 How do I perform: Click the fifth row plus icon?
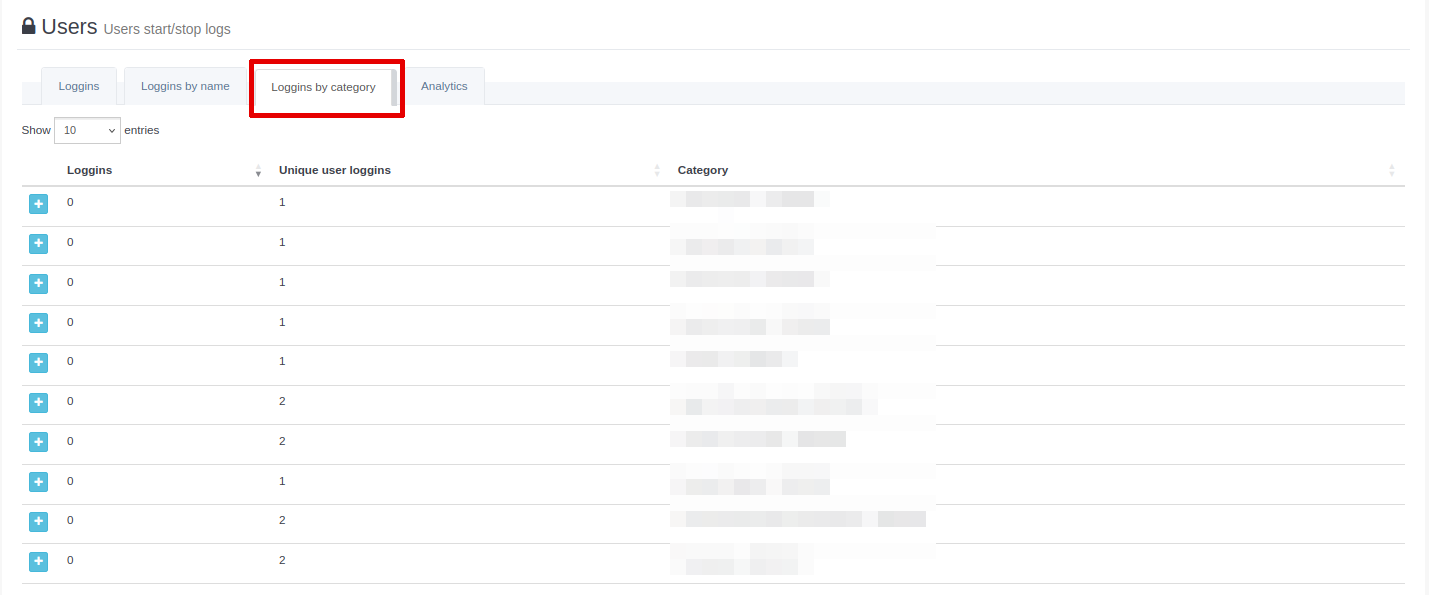point(38,362)
